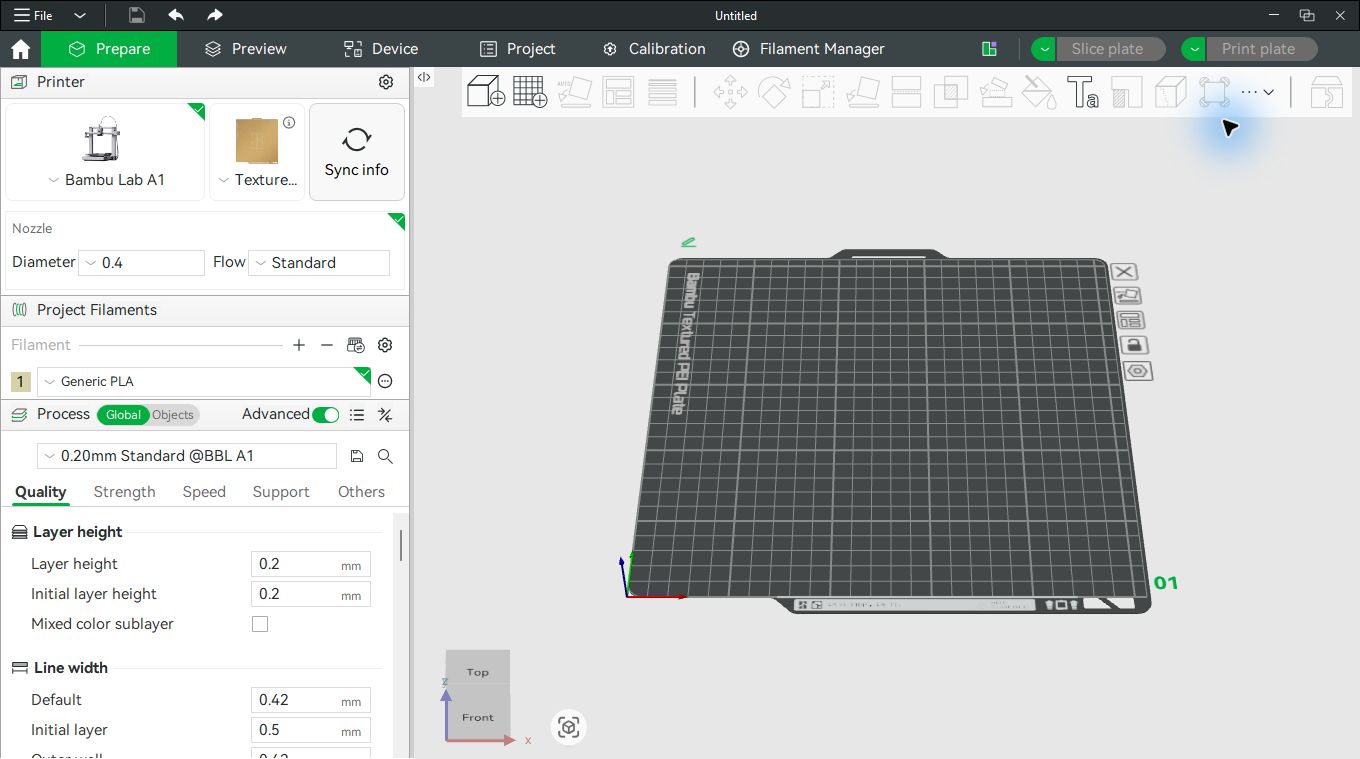This screenshot has width=1360, height=759.
Task: Select the Mesh boolean tool
Action: (950, 93)
